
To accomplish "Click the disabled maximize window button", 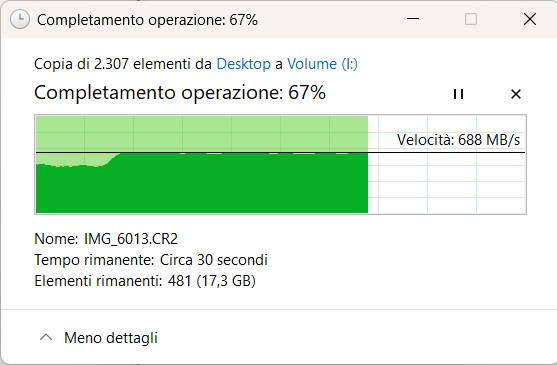I will coord(471,19).
